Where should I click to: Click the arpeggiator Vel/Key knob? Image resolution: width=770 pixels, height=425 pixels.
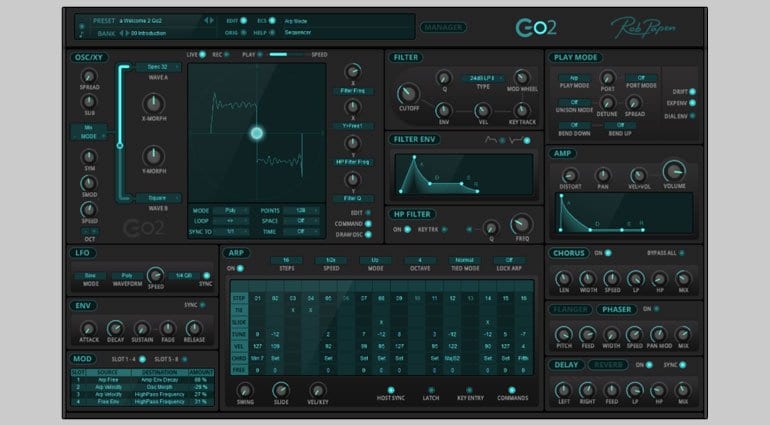click(x=317, y=391)
